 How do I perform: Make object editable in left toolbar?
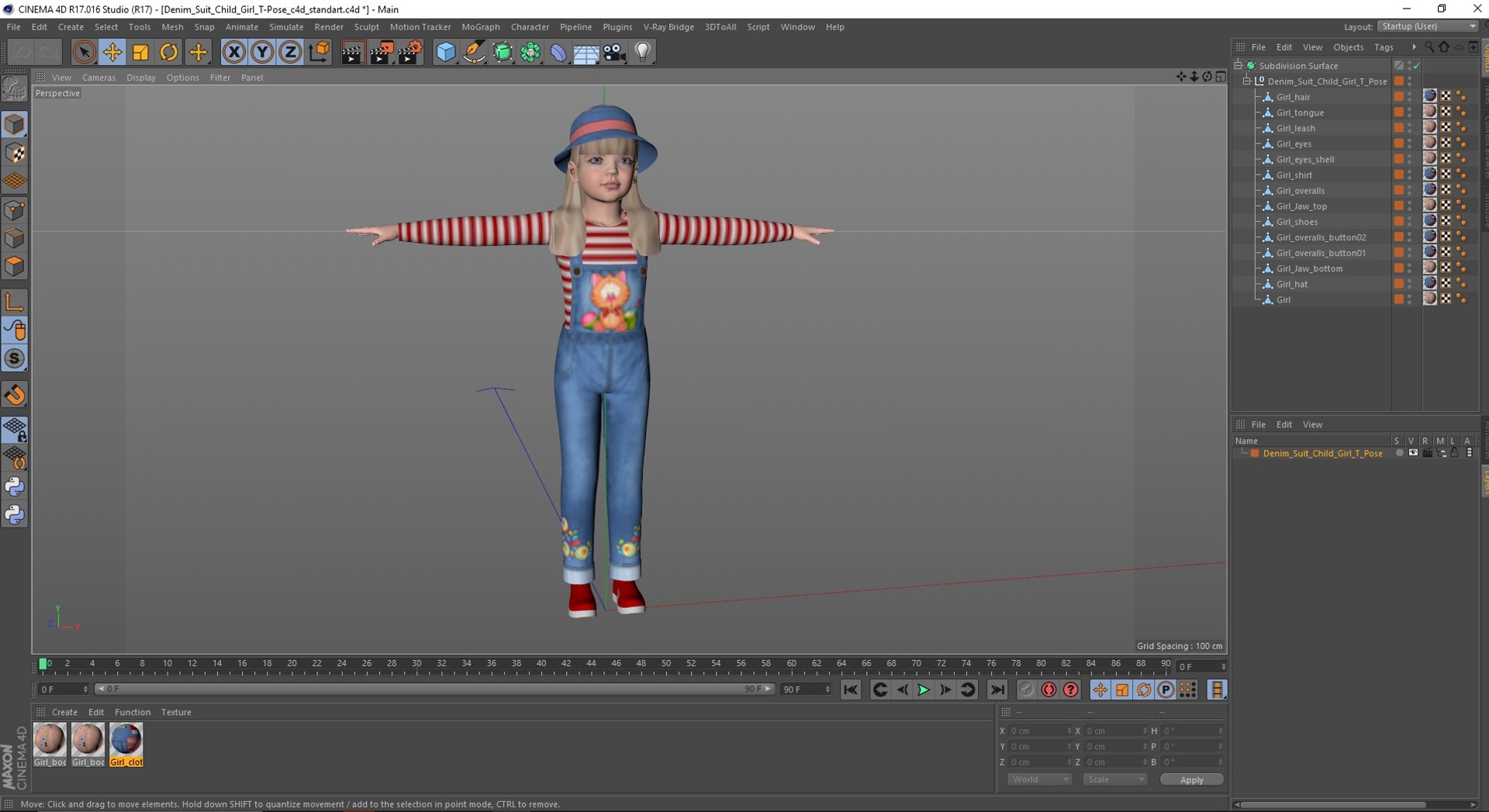(x=15, y=90)
